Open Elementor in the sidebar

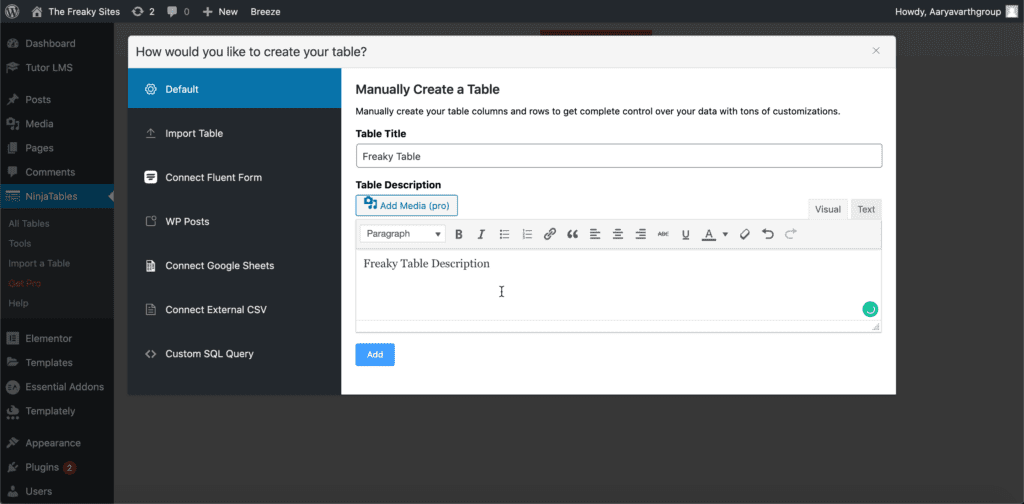click(57, 338)
